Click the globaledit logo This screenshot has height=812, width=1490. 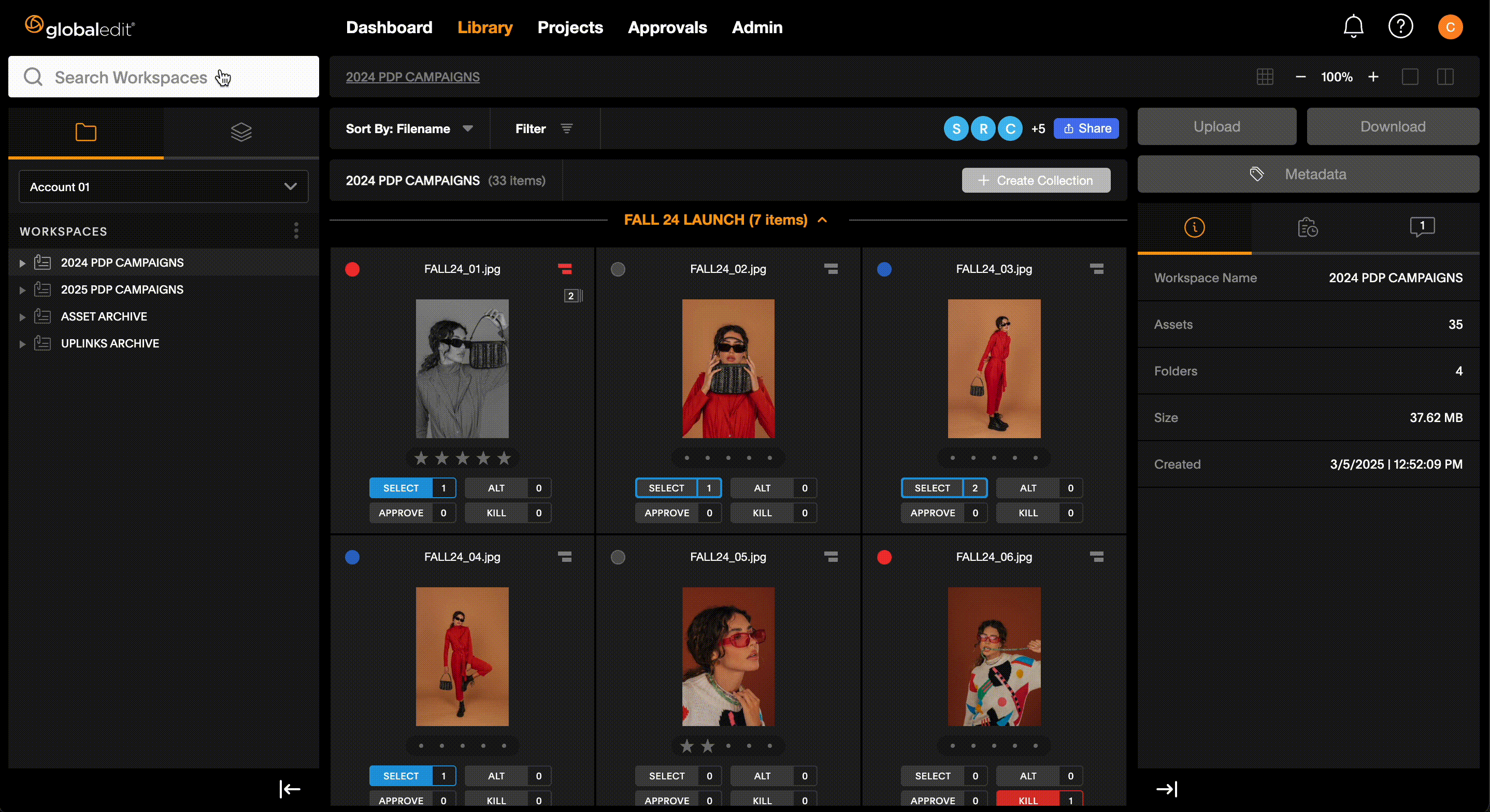point(80,27)
